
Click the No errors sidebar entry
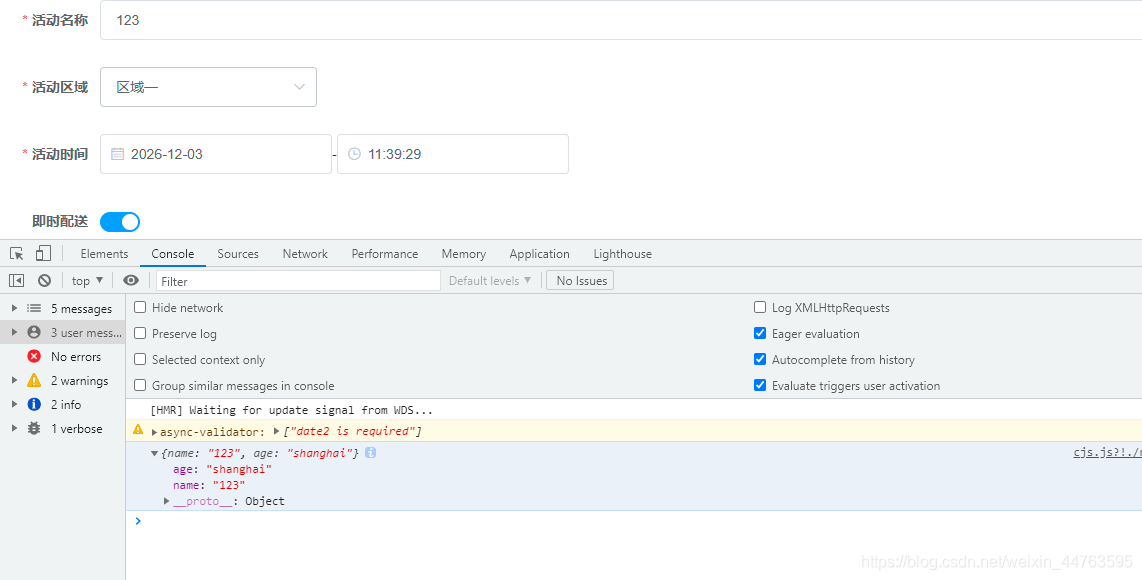(63, 356)
